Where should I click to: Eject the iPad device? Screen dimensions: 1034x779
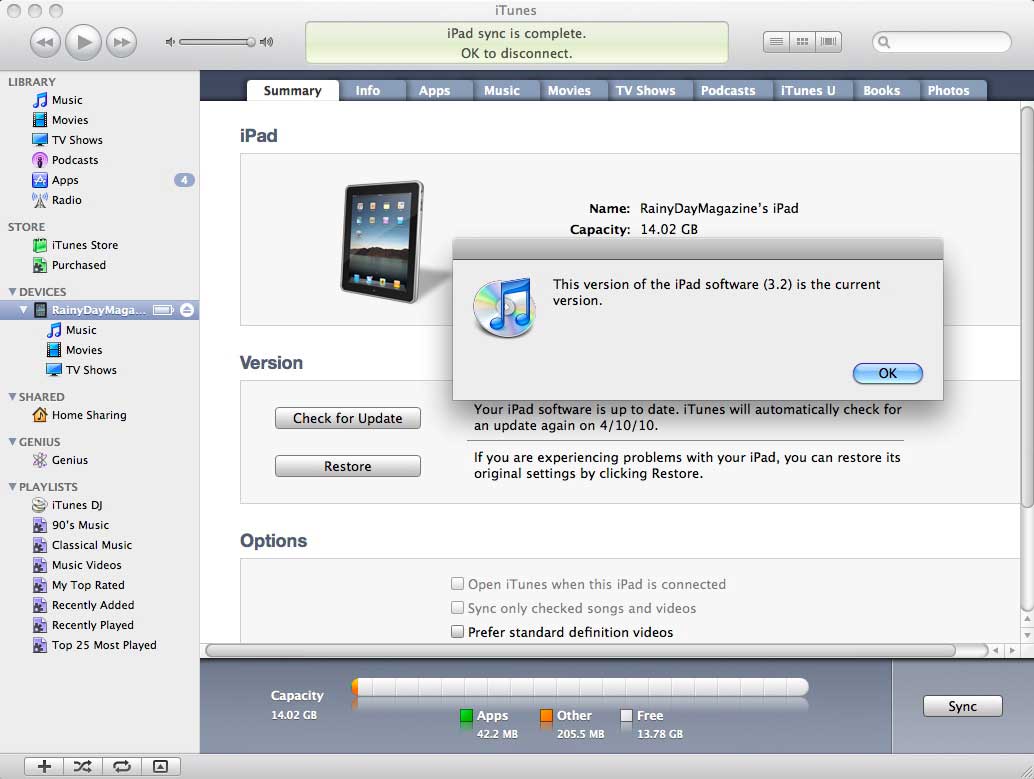(x=187, y=310)
